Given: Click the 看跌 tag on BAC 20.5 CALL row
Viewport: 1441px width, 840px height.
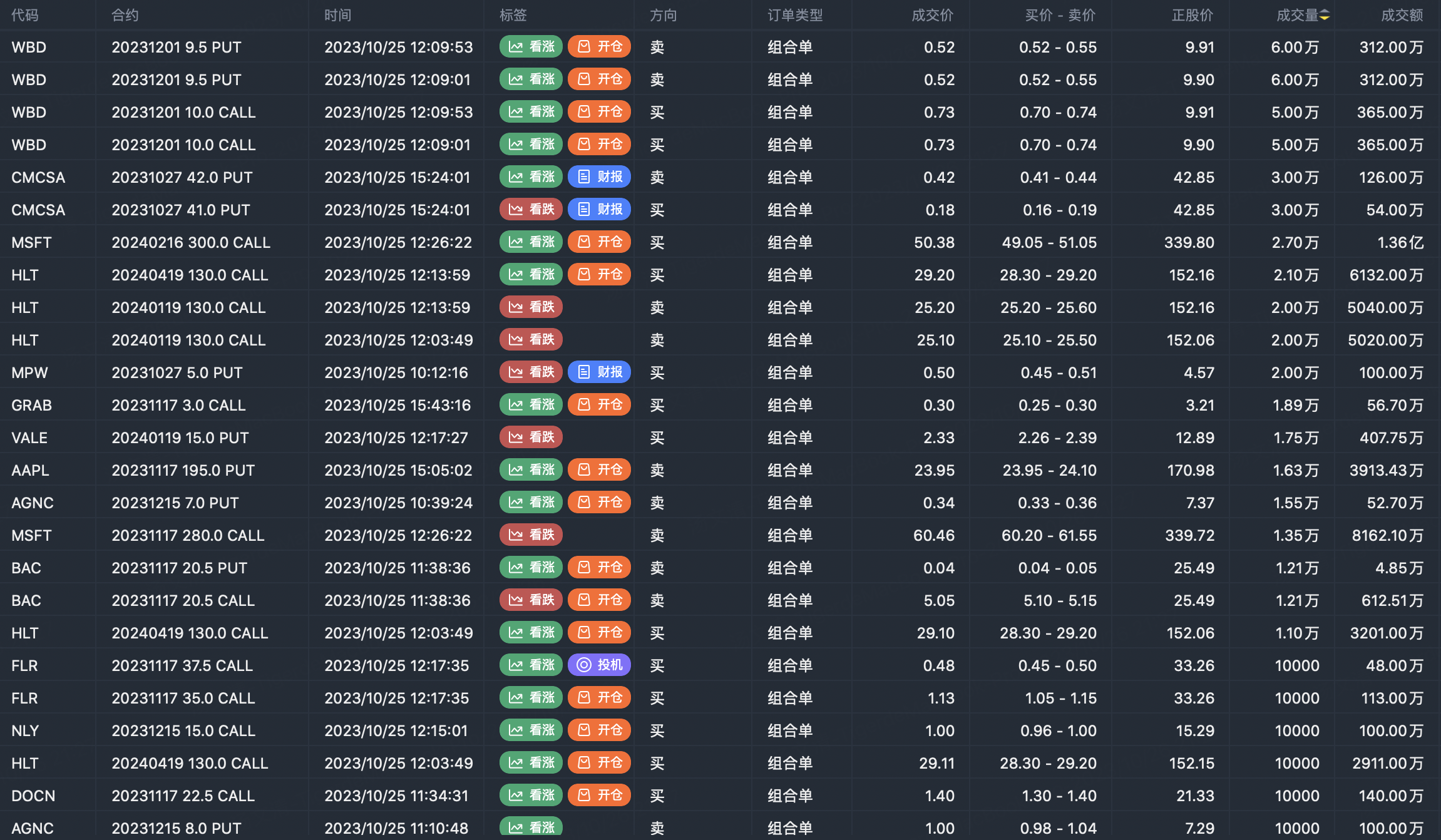Looking at the screenshot, I should (x=531, y=600).
